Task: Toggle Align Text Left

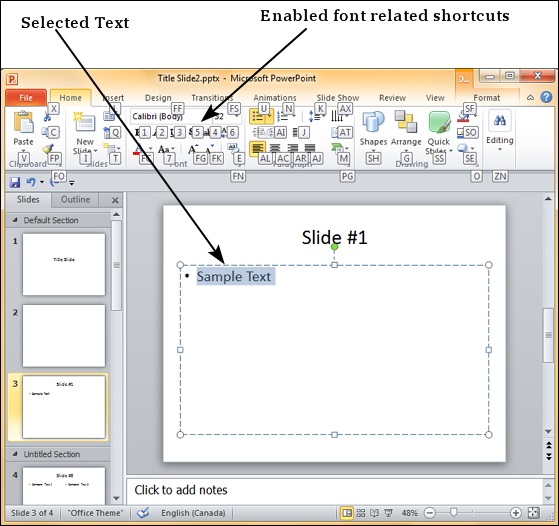Action: 257,148
